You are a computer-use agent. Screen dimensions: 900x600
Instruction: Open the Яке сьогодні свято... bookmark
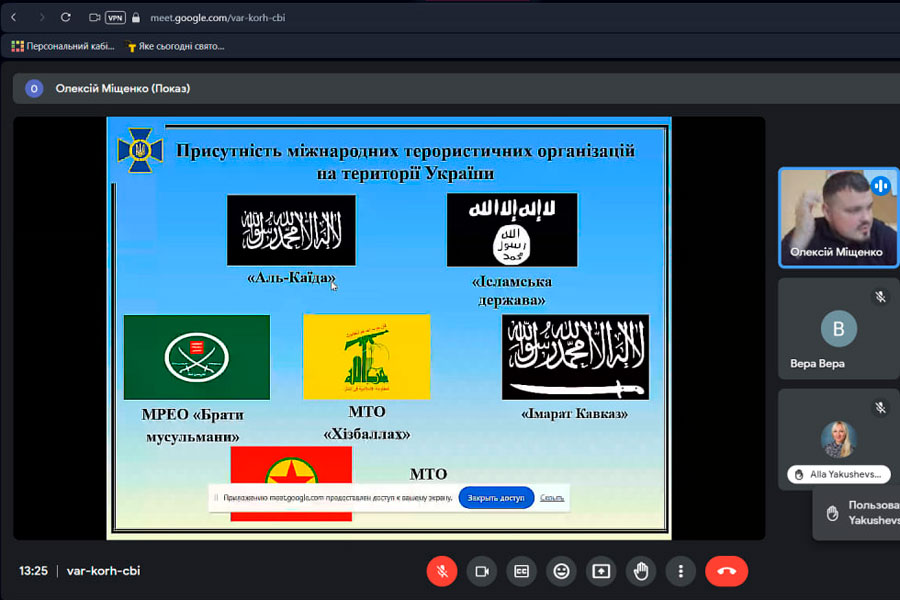click(176, 46)
